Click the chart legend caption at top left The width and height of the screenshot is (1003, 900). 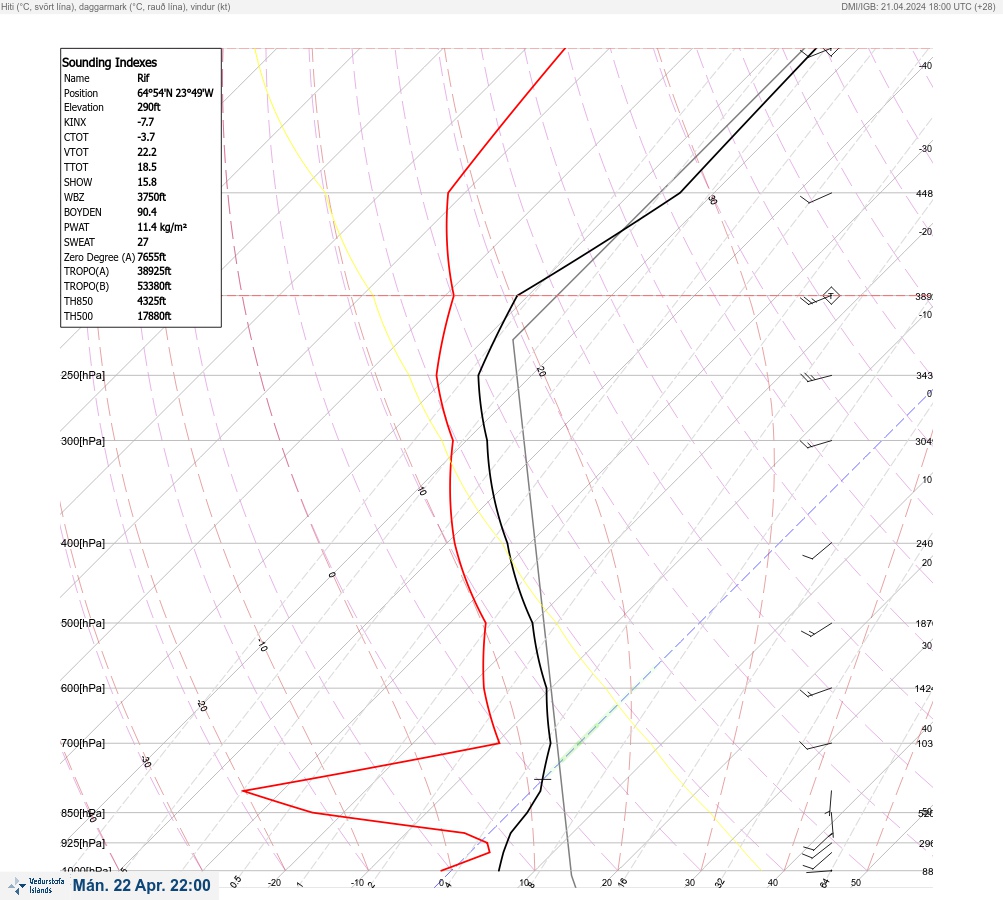coord(116,7)
